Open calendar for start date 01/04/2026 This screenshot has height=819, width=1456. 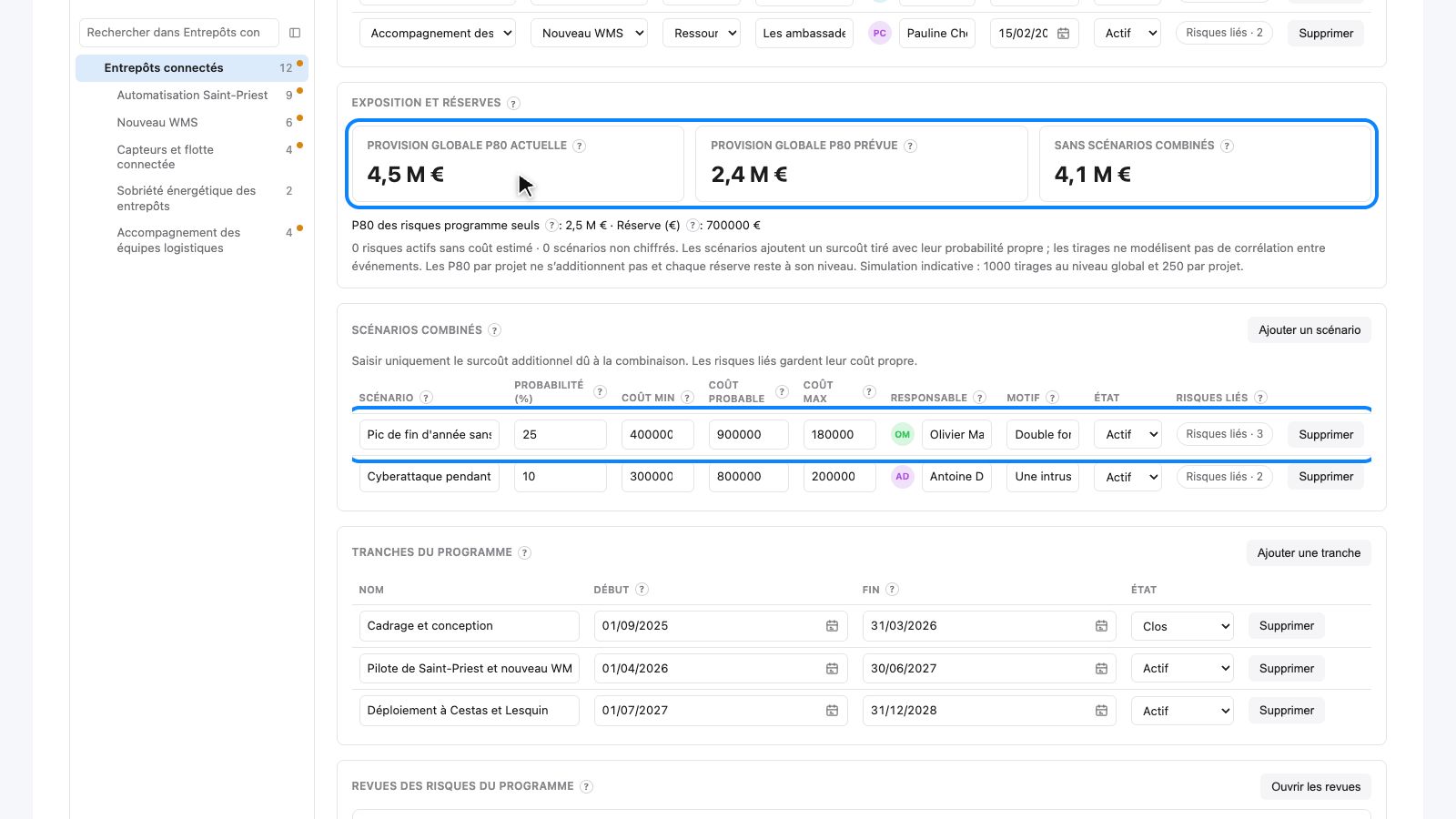832,669
